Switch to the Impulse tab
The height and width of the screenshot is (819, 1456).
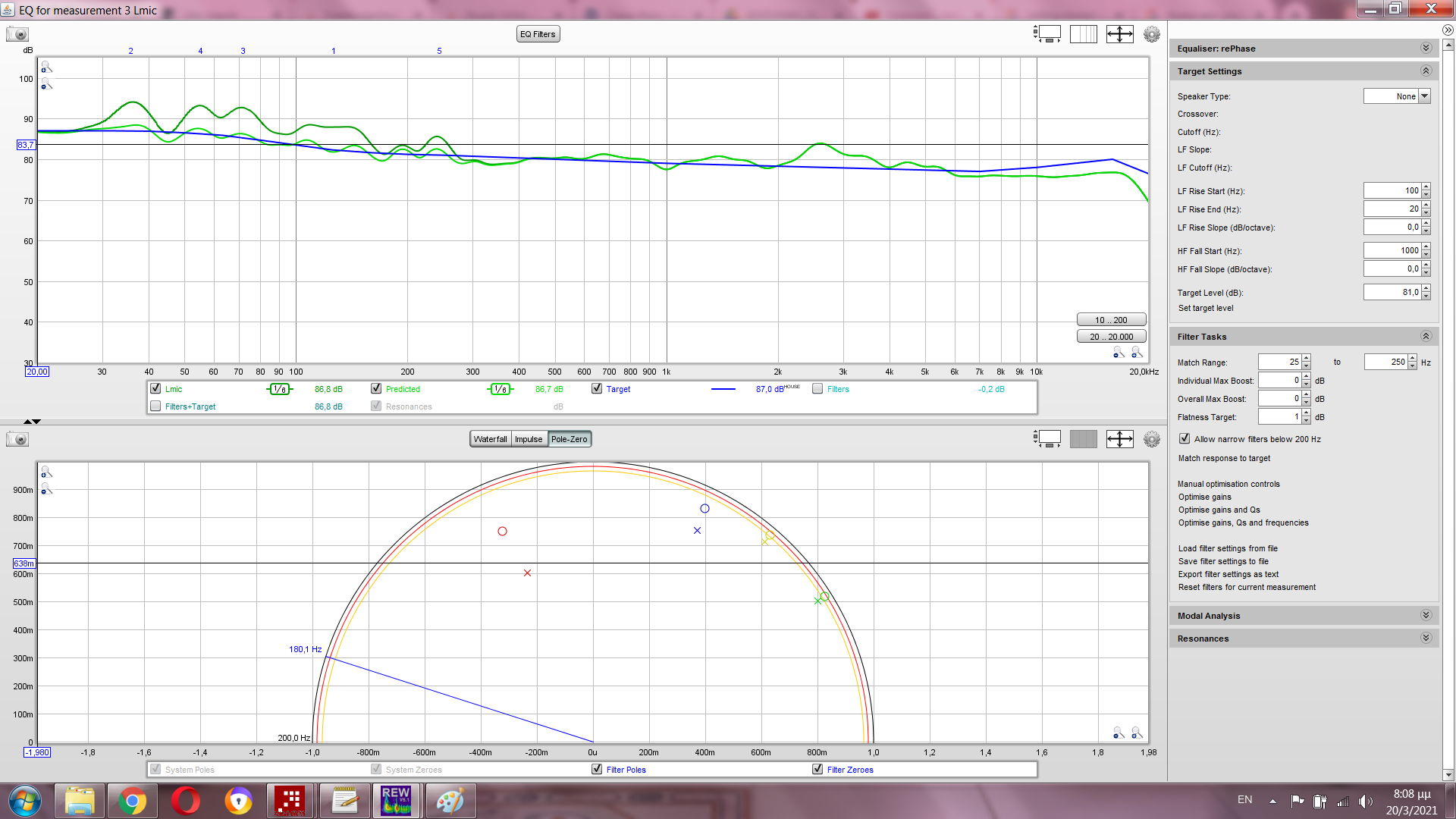529,439
